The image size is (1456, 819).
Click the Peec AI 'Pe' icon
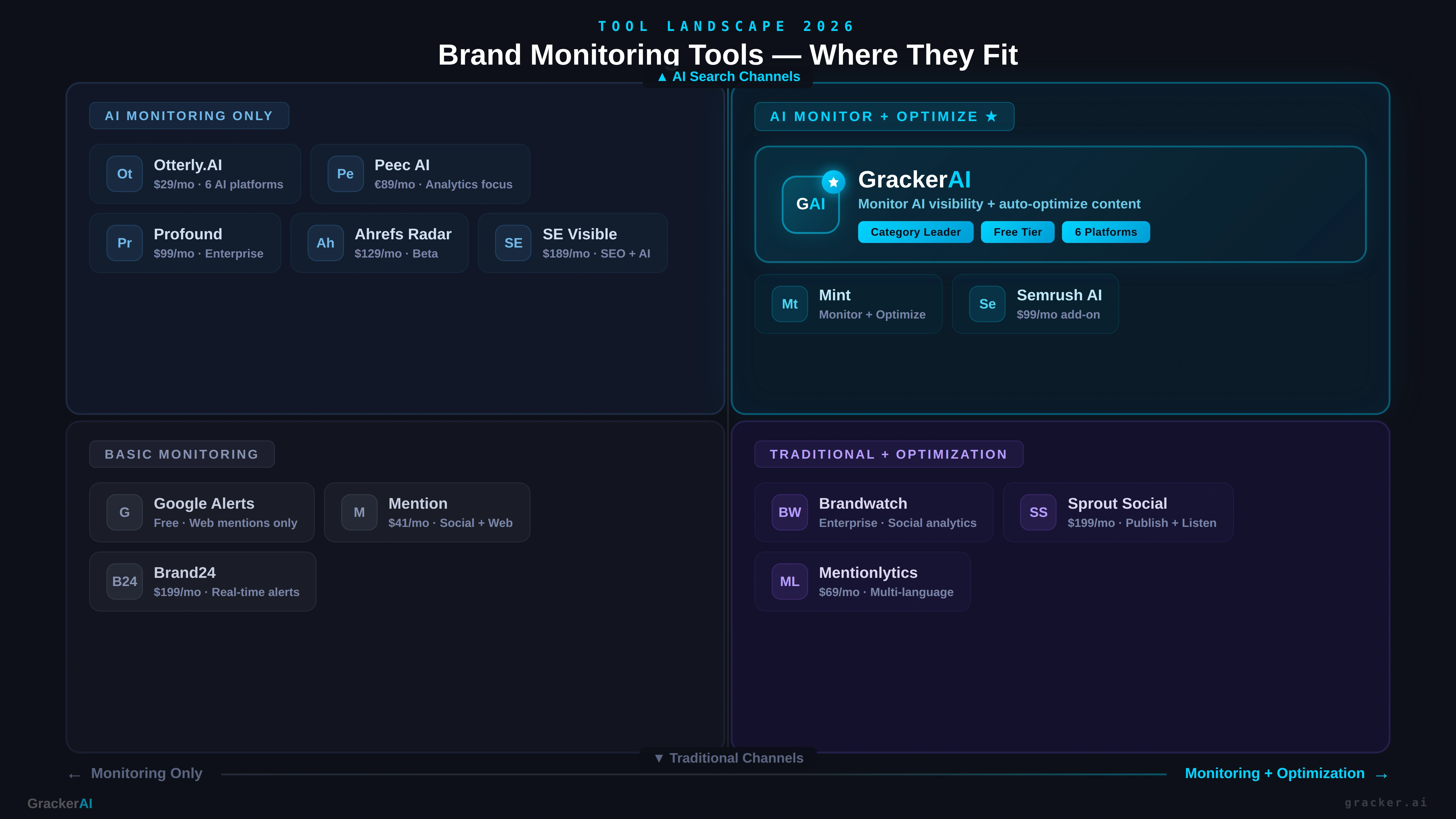tap(345, 174)
